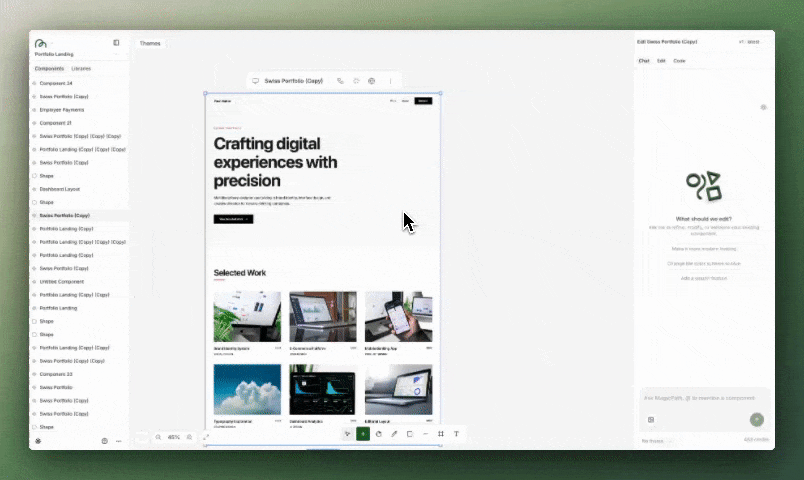804x480 pixels.
Task: Collapse the left sidebar panel
Action: click(116, 43)
